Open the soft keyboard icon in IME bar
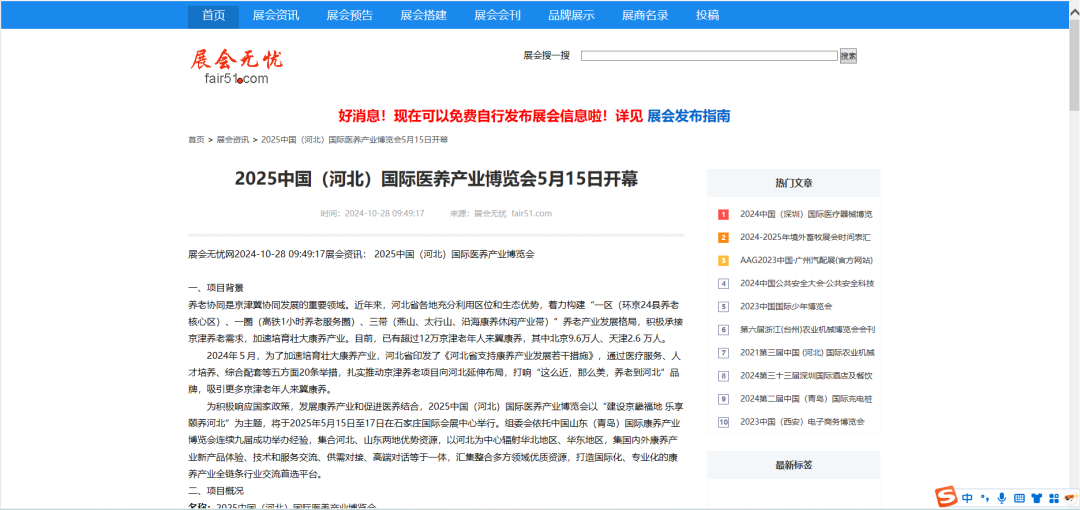Image resolution: width=1080 pixels, height=510 pixels. click(1018, 497)
